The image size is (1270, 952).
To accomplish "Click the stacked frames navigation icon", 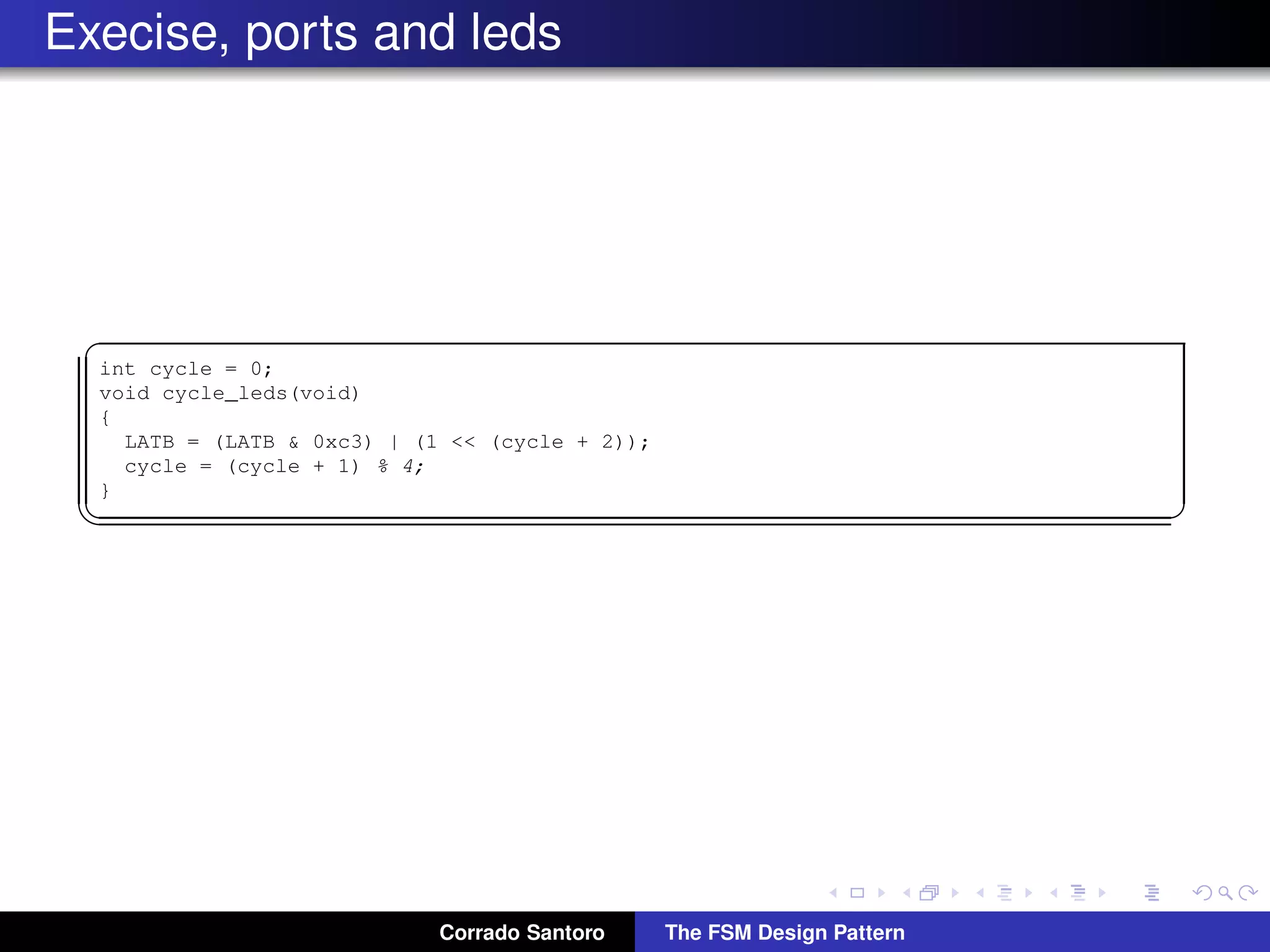I will [x=930, y=892].
